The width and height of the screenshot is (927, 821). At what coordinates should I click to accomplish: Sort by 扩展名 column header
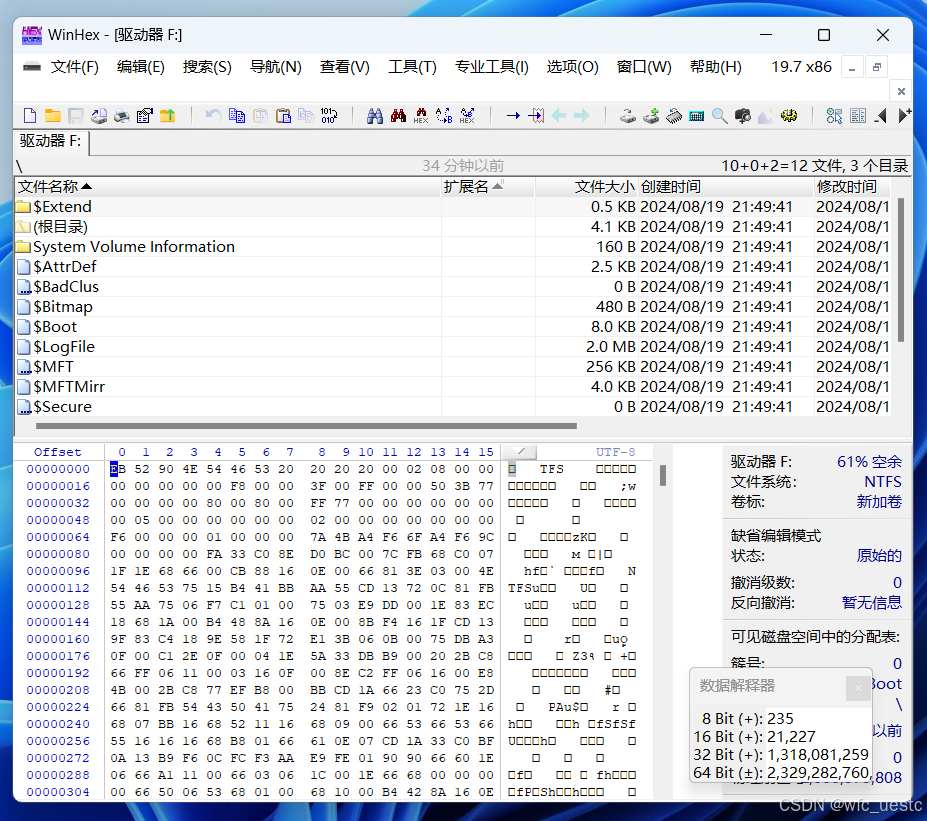[488, 187]
